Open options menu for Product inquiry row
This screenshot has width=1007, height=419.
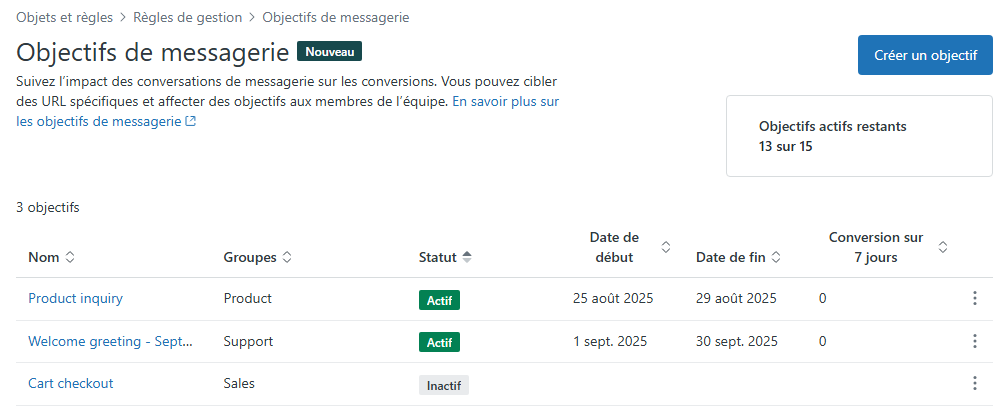(974, 299)
